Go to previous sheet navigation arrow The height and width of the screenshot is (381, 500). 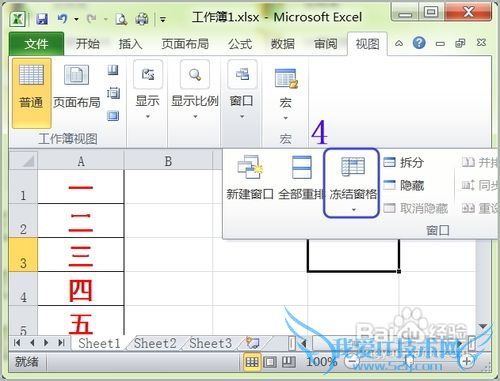coord(32,342)
